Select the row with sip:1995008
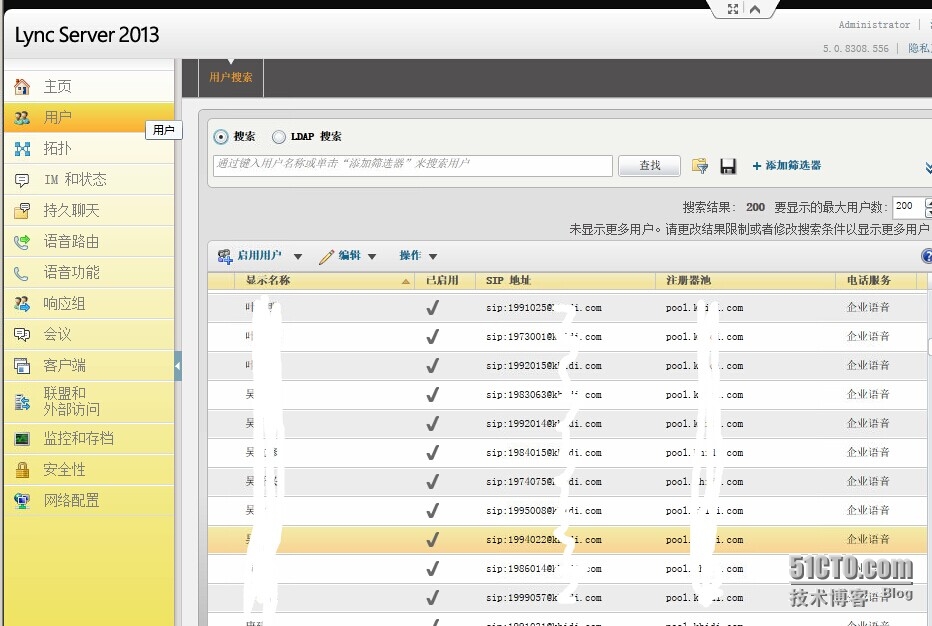 [x=567, y=511]
